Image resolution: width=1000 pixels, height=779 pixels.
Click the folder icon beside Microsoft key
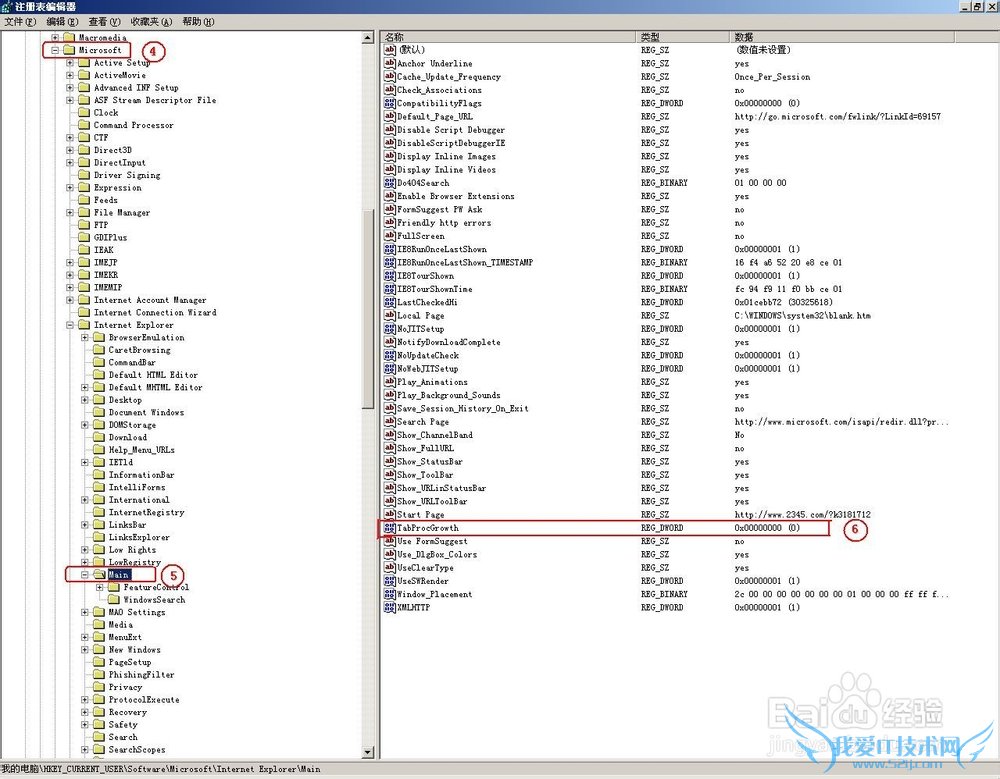69,50
